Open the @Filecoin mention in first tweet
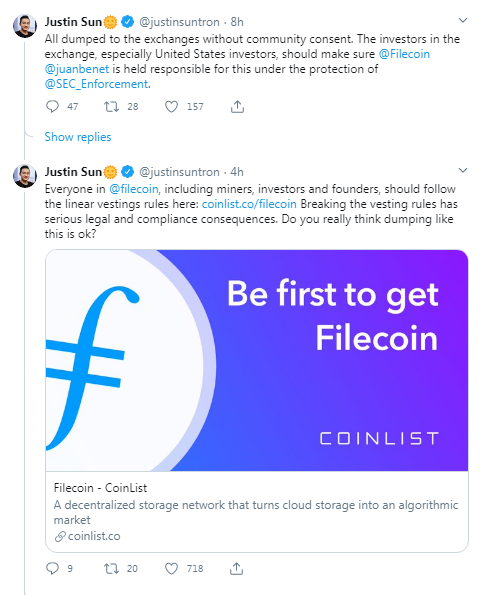Viewport: 502px width, 595px height. pos(404,54)
